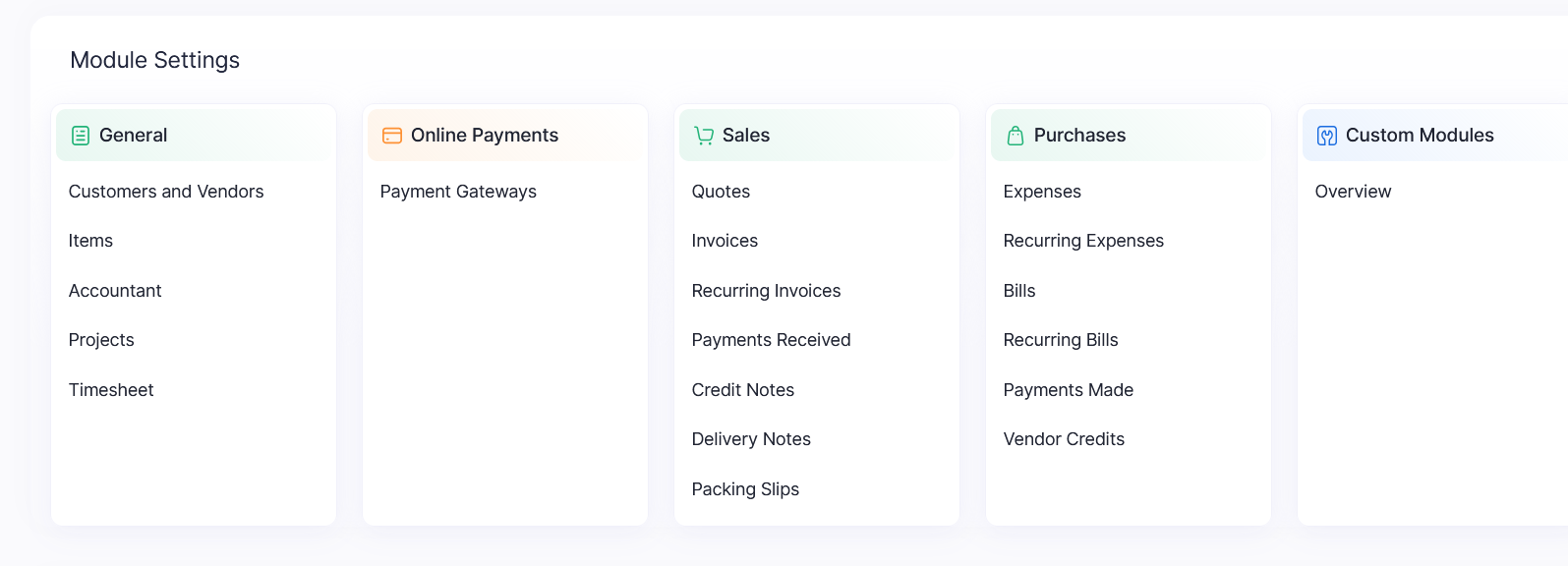1568x566 pixels.
Task: Open Timesheet module settings
Action: [x=111, y=390]
